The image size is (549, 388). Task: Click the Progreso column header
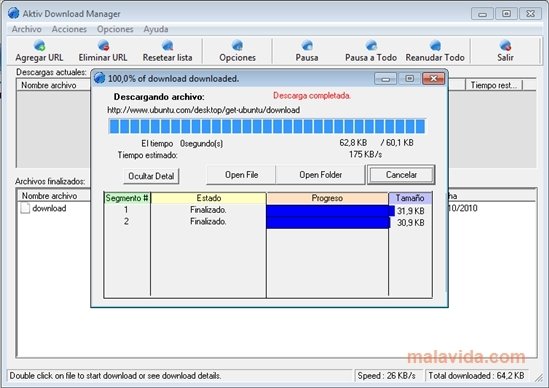tap(327, 198)
